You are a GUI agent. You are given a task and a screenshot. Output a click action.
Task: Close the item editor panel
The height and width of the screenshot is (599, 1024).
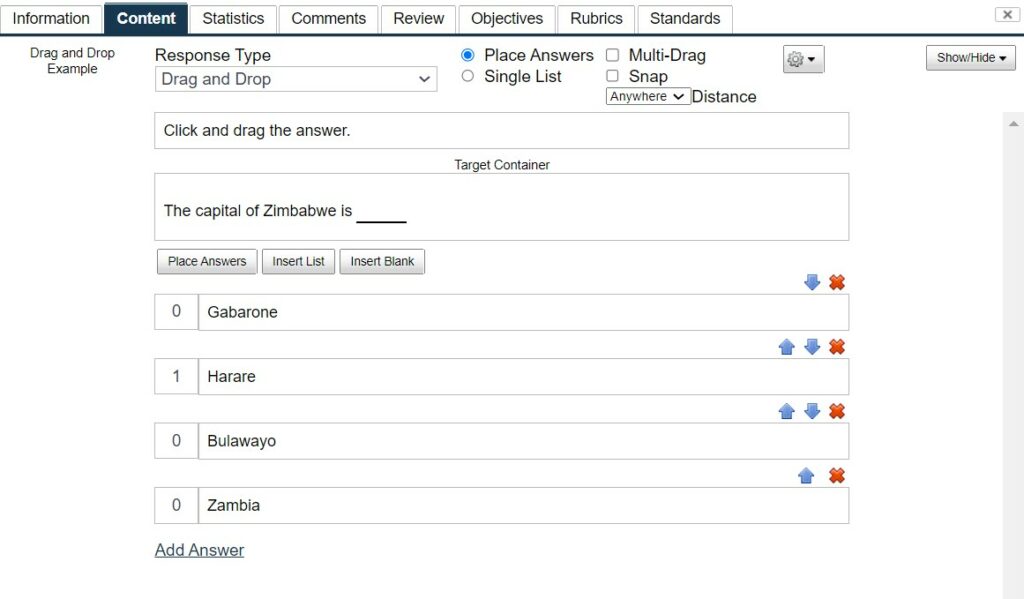[1007, 14]
